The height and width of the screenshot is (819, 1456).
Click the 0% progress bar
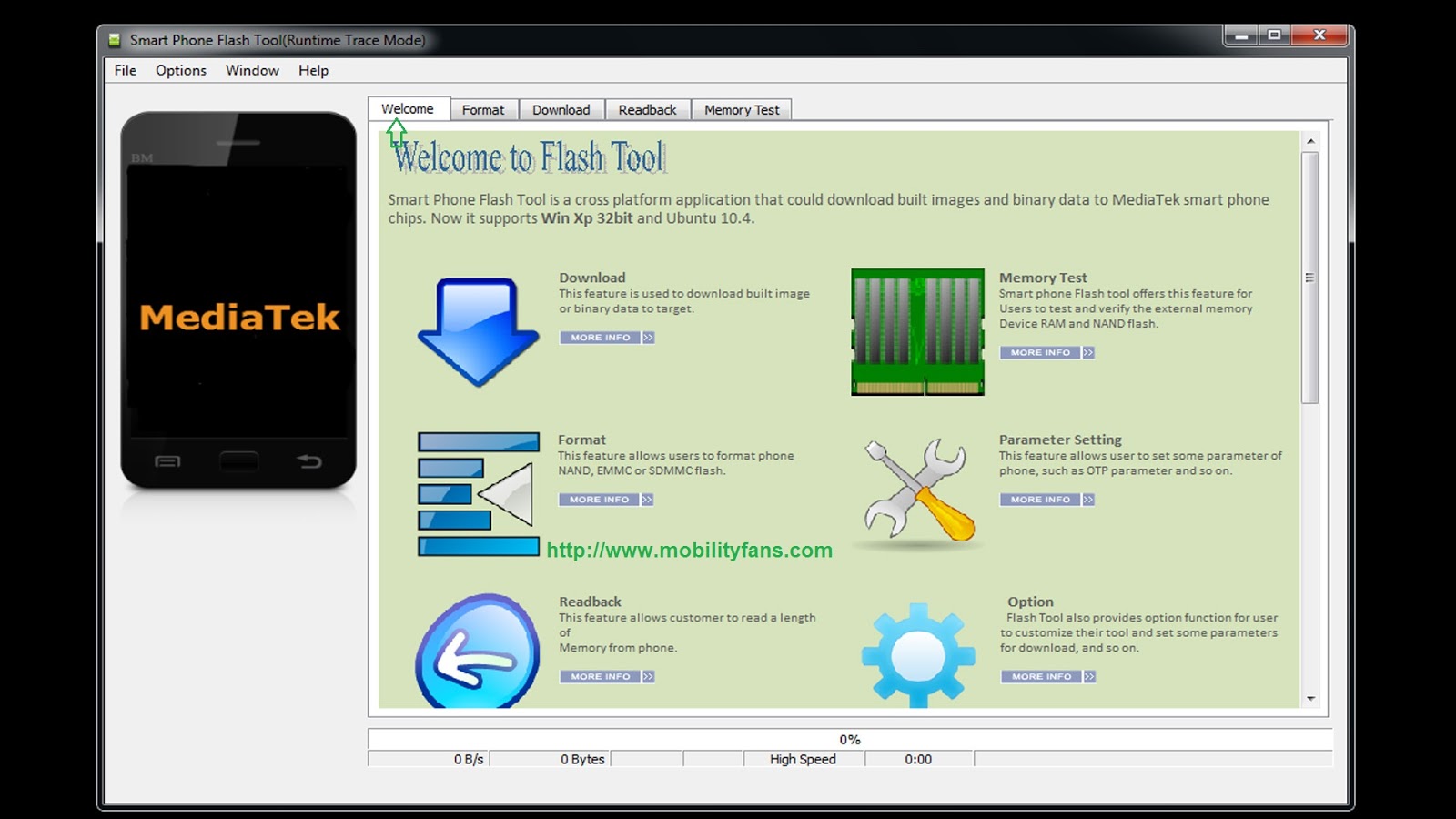coord(850,739)
